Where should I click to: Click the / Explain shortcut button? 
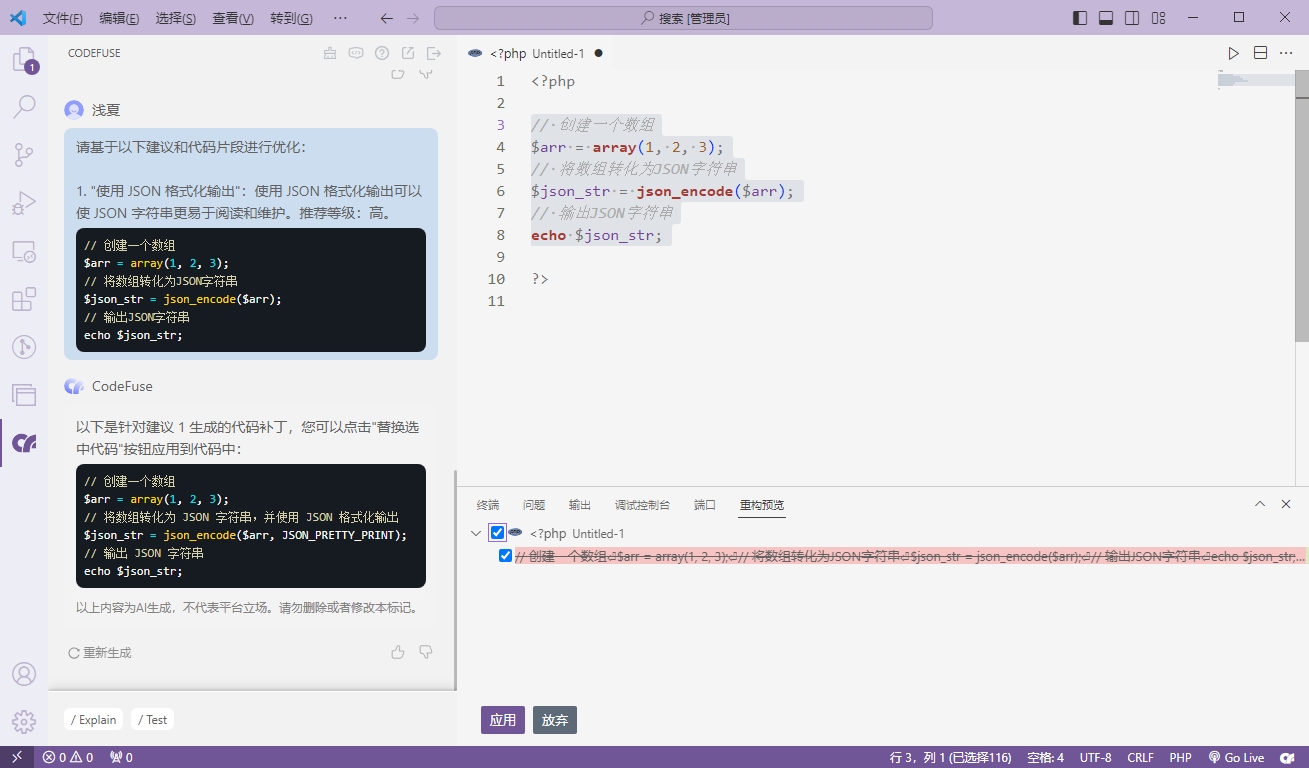94,719
